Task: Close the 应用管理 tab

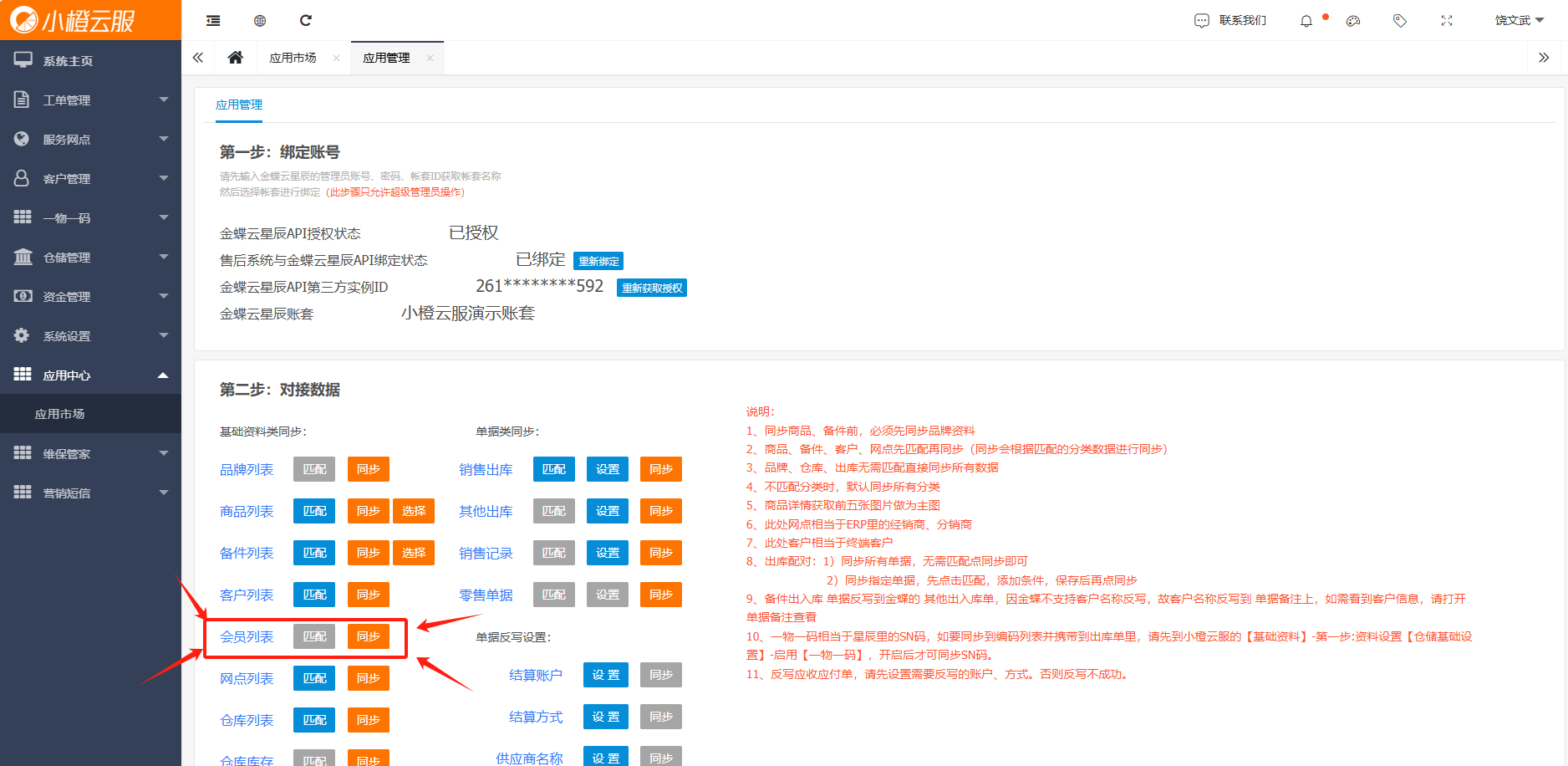Action: coord(430,58)
